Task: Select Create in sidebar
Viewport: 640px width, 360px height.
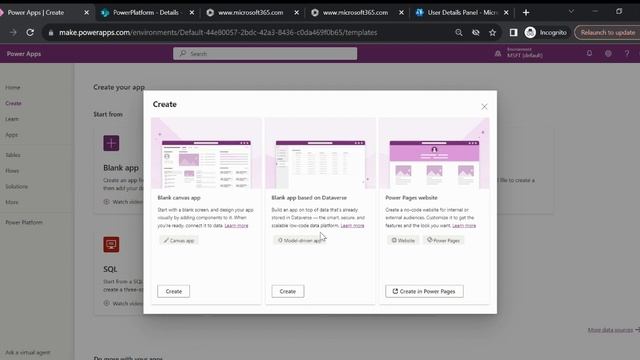Action: click(13, 103)
